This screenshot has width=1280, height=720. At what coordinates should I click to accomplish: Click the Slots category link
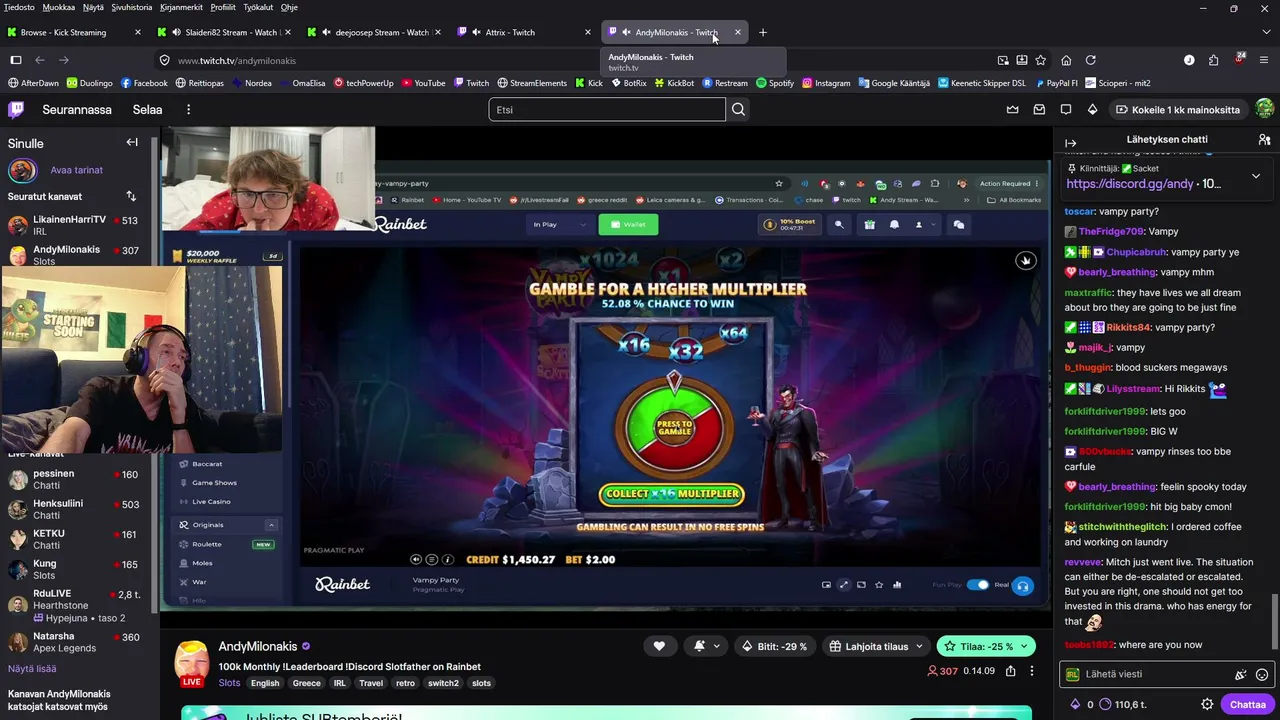tap(230, 683)
